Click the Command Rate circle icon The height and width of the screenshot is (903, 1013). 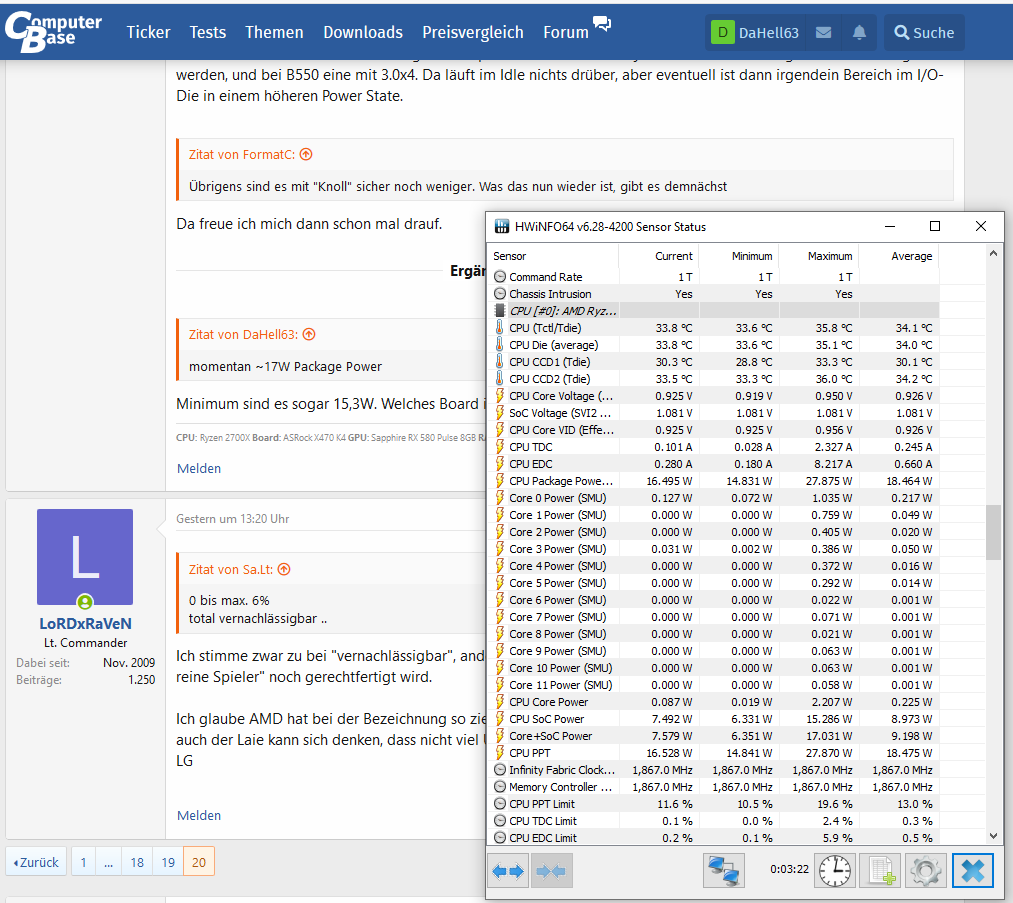click(500, 276)
